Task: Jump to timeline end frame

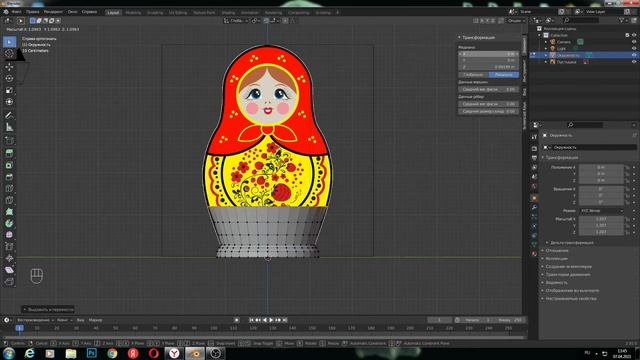Action: click(x=285, y=320)
